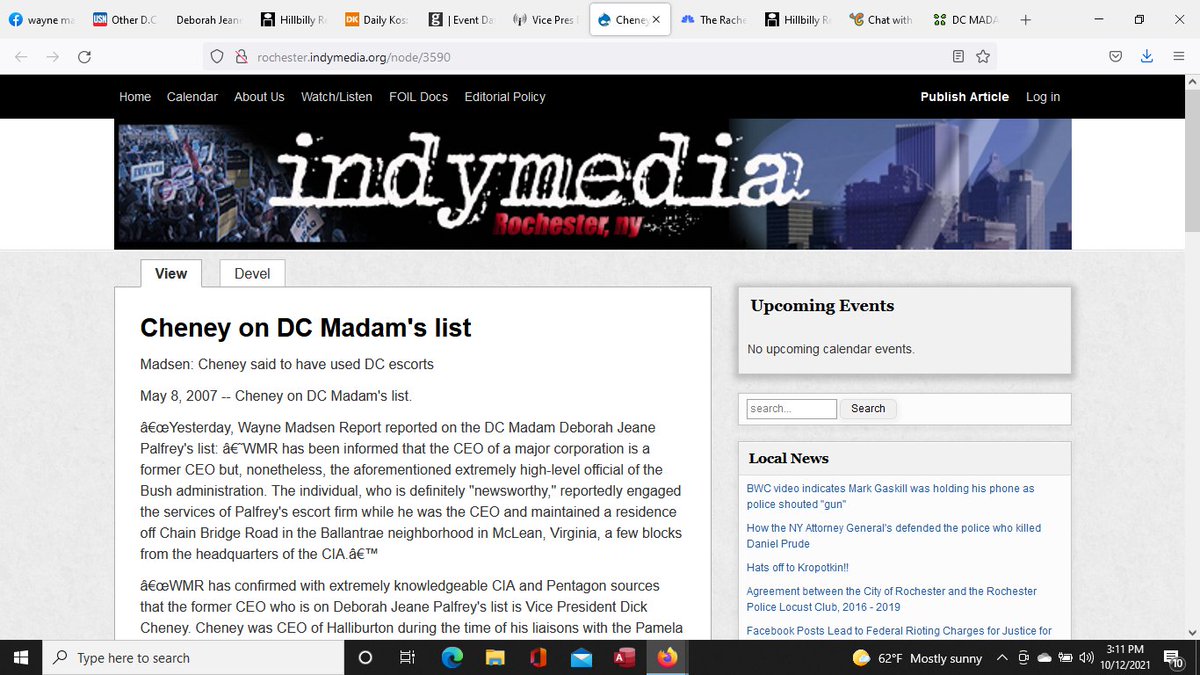
Task: Open the notification center icon
Action: 1175,658
